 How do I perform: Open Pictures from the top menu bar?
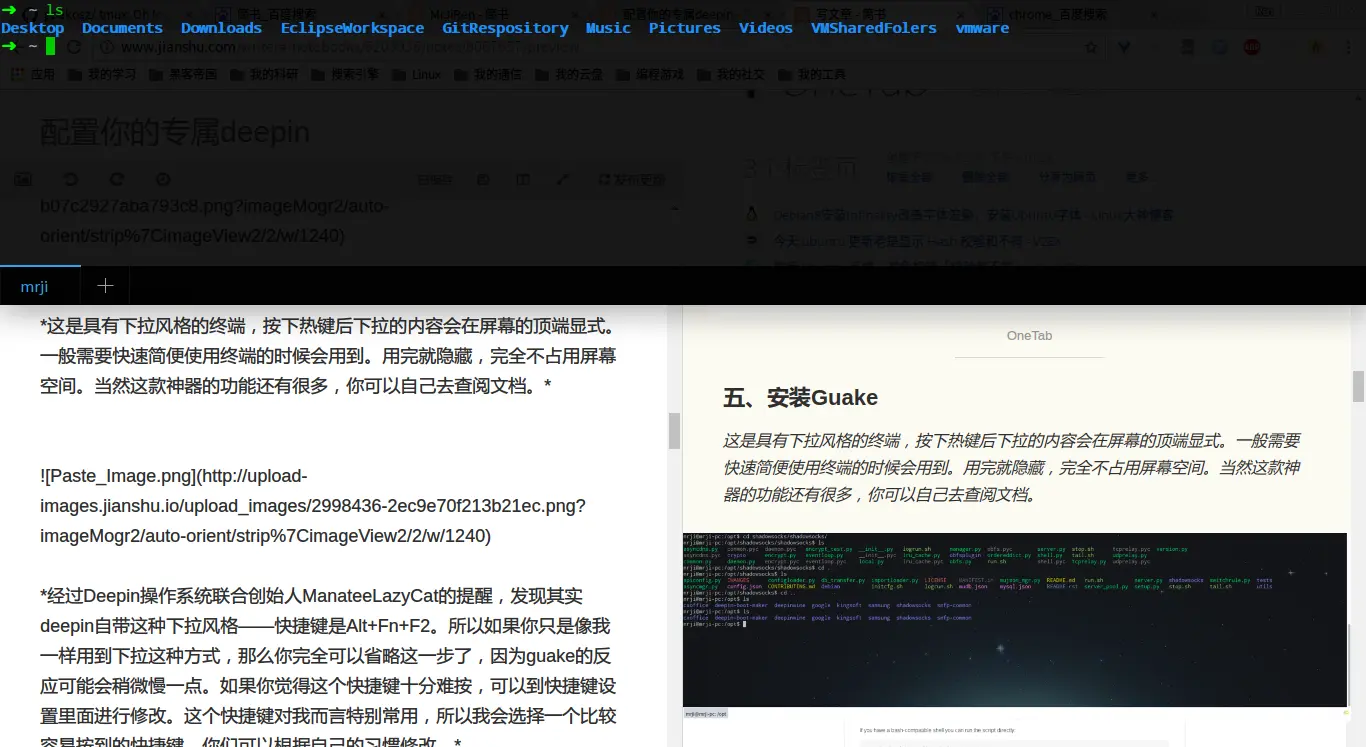684,27
